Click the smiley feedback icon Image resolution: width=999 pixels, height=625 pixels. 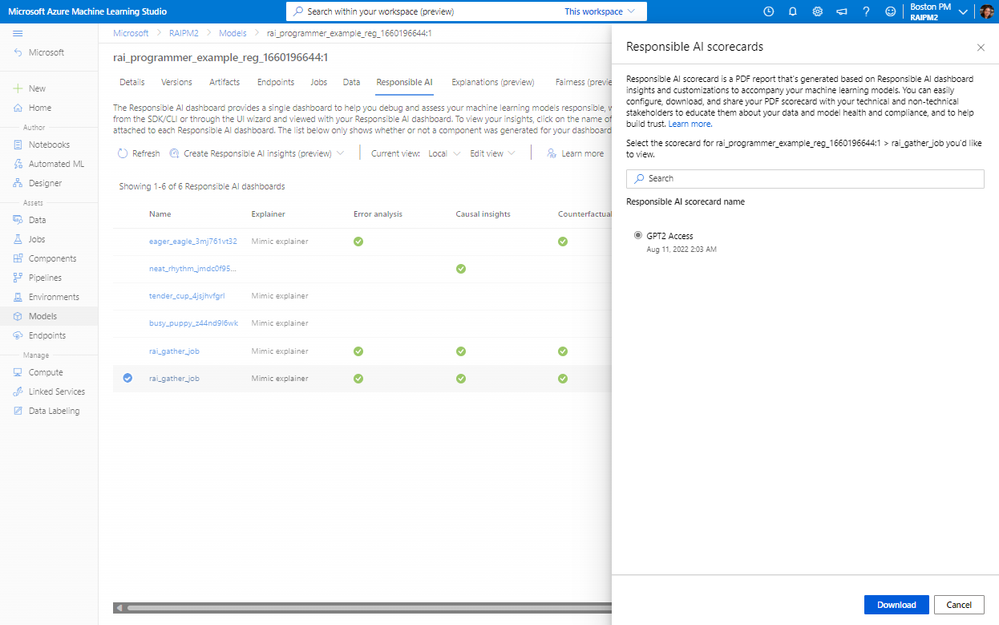(x=890, y=11)
